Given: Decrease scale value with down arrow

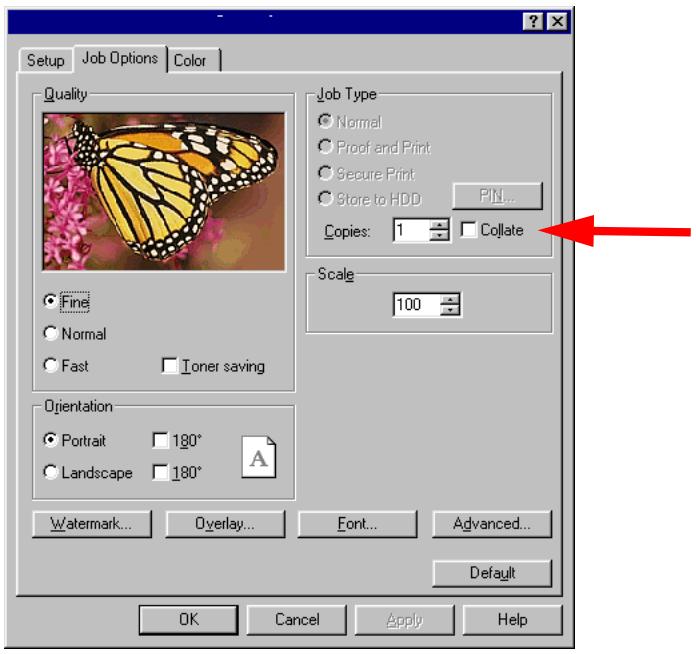Looking at the screenshot, I should (451, 310).
